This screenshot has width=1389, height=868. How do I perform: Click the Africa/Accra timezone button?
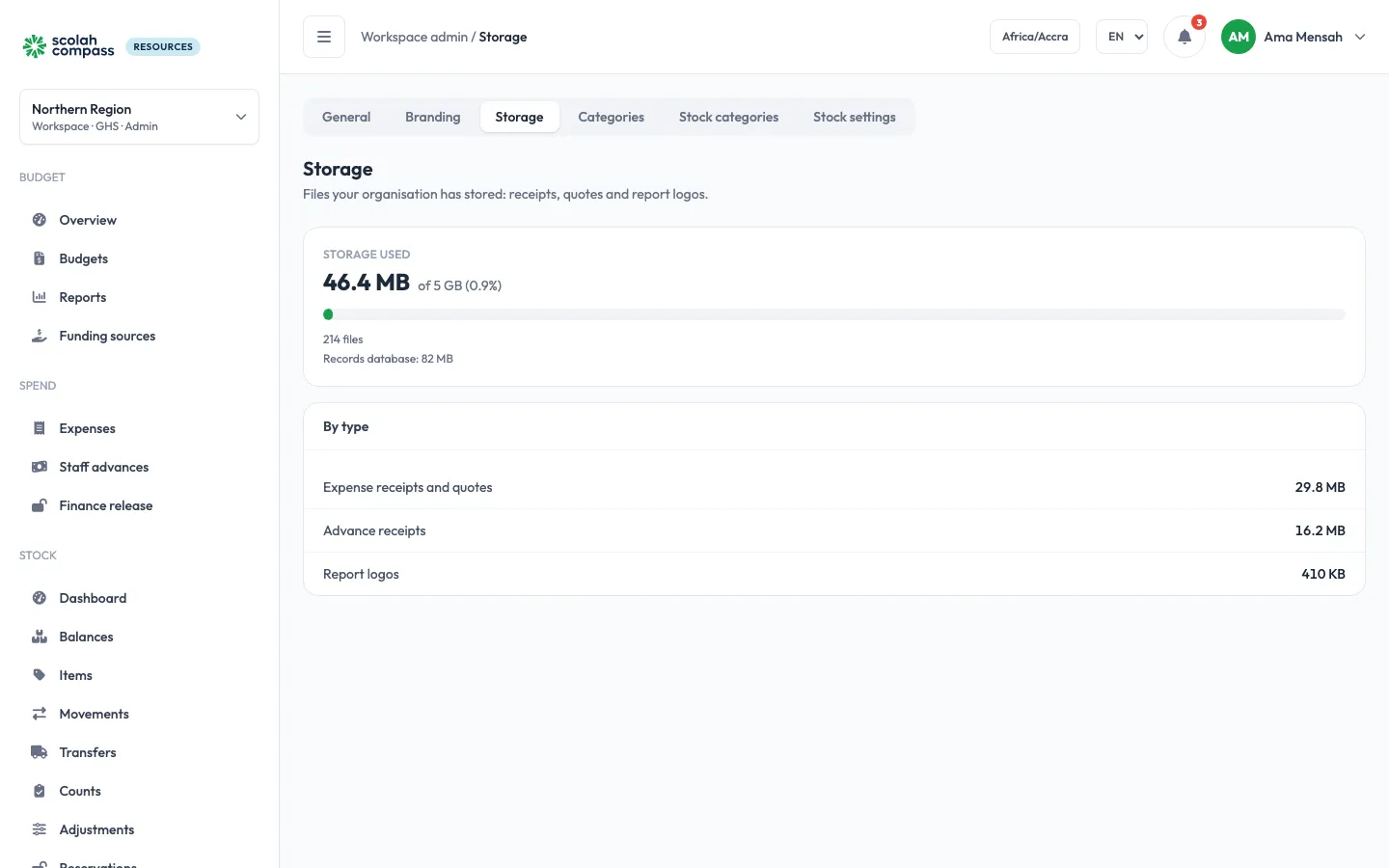click(1035, 37)
